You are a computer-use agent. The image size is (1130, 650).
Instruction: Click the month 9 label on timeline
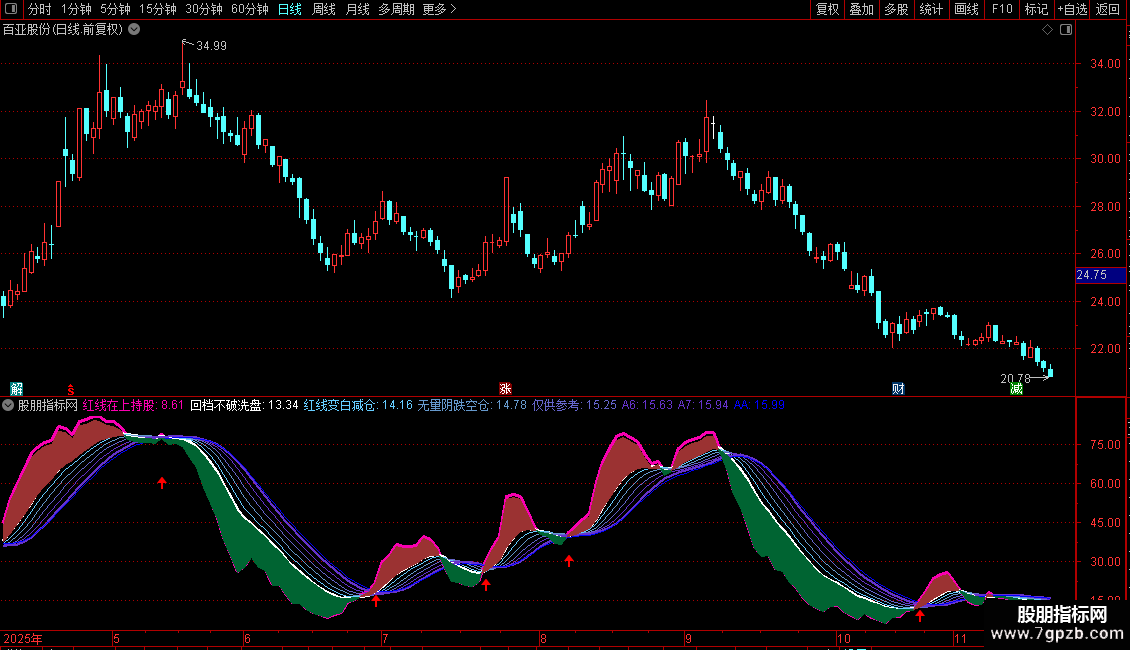pyautogui.click(x=688, y=638)
